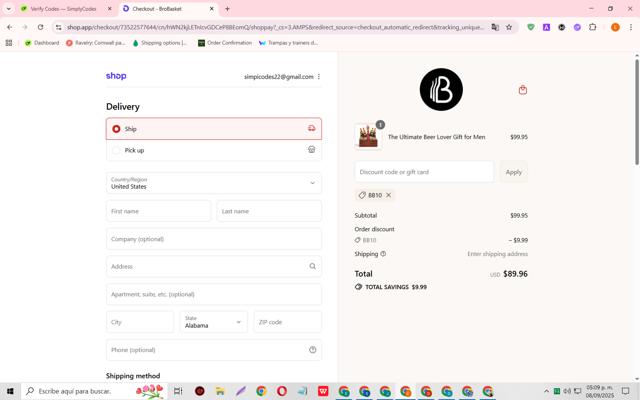
Task: Click the beer gift product thumbnail
Action: pos(368,137)
